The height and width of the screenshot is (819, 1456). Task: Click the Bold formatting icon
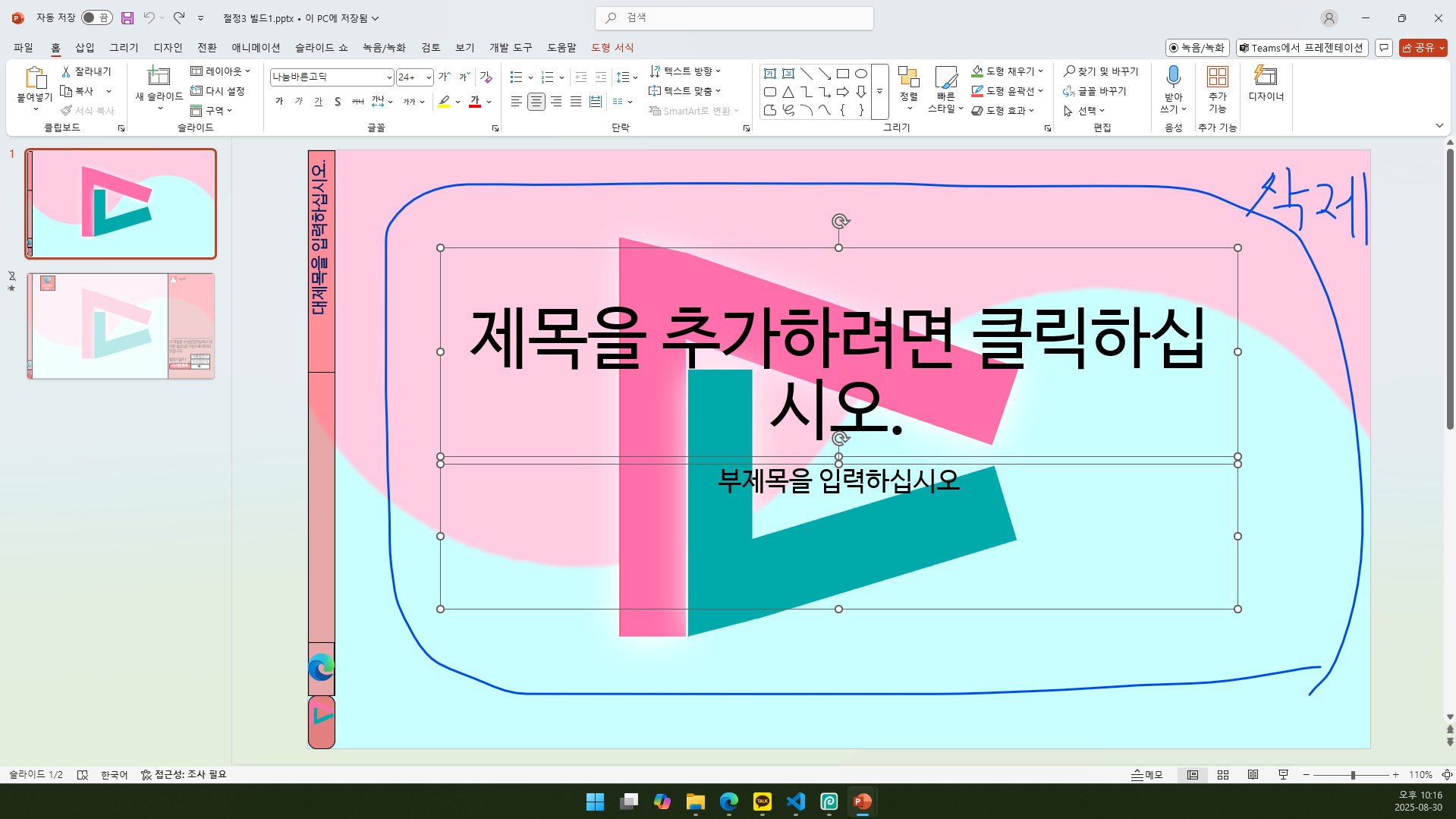[279, 102]
